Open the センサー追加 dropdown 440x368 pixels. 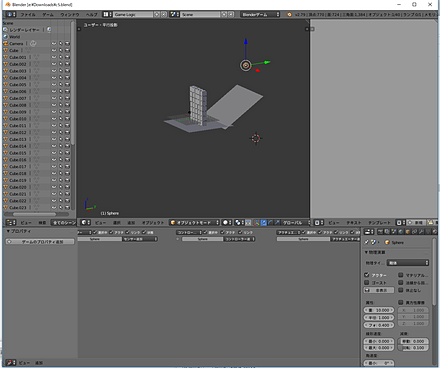140,239
